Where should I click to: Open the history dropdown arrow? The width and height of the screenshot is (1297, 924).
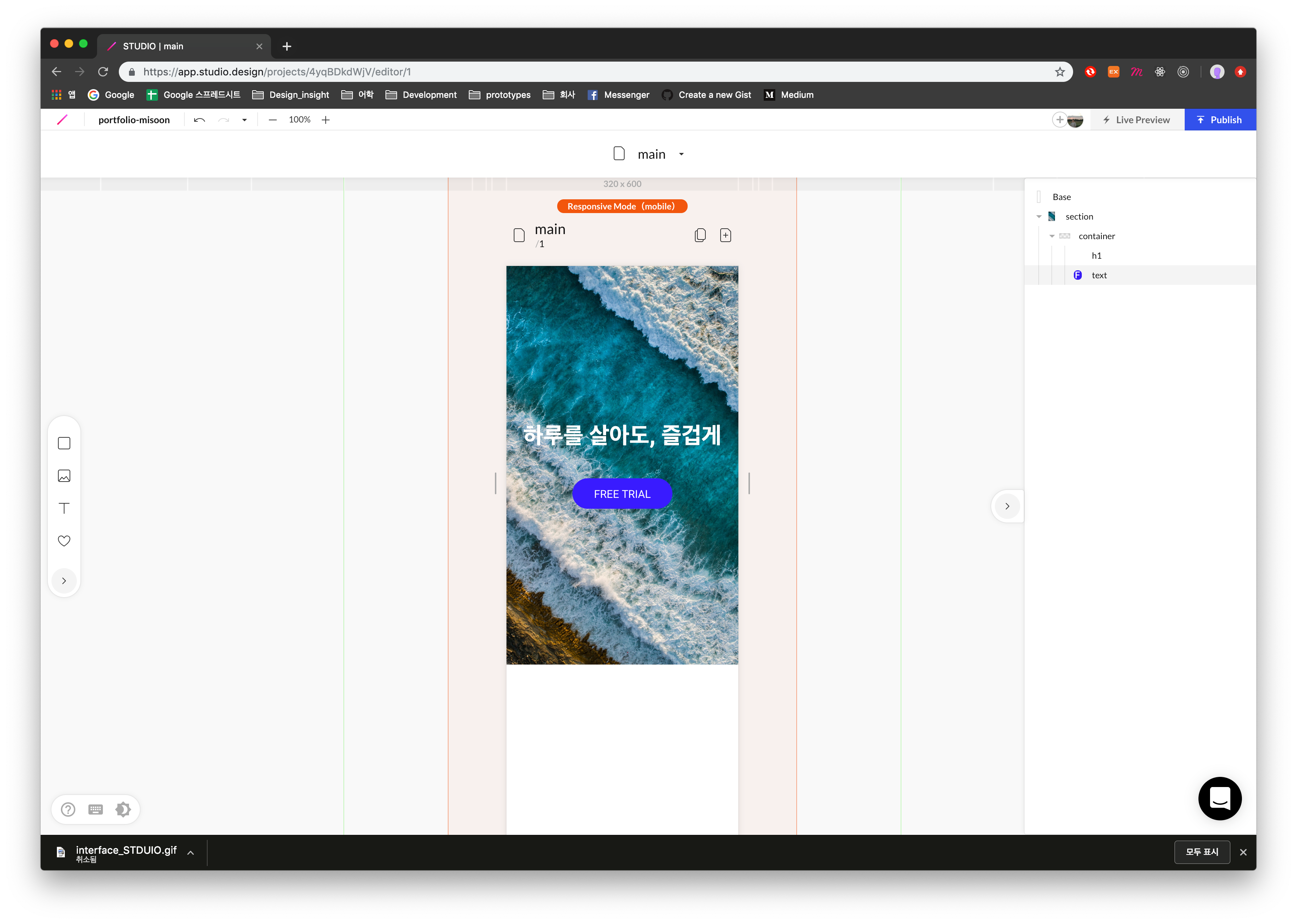[245, 120]
